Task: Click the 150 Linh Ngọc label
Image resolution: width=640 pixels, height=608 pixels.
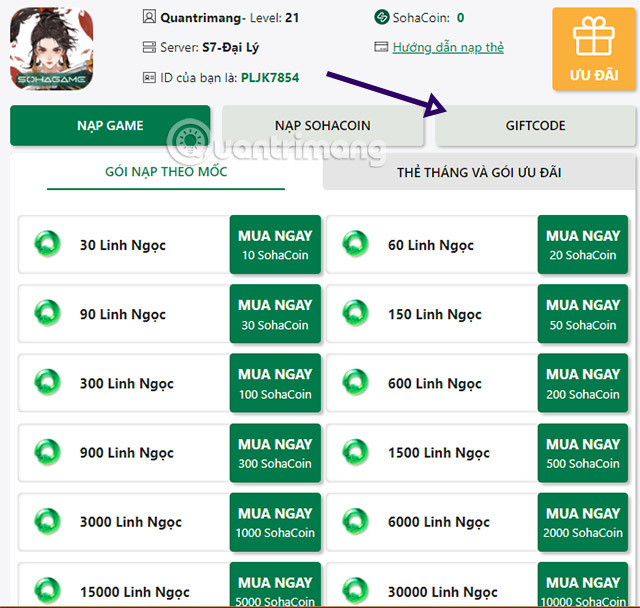Action: (435, 315)
